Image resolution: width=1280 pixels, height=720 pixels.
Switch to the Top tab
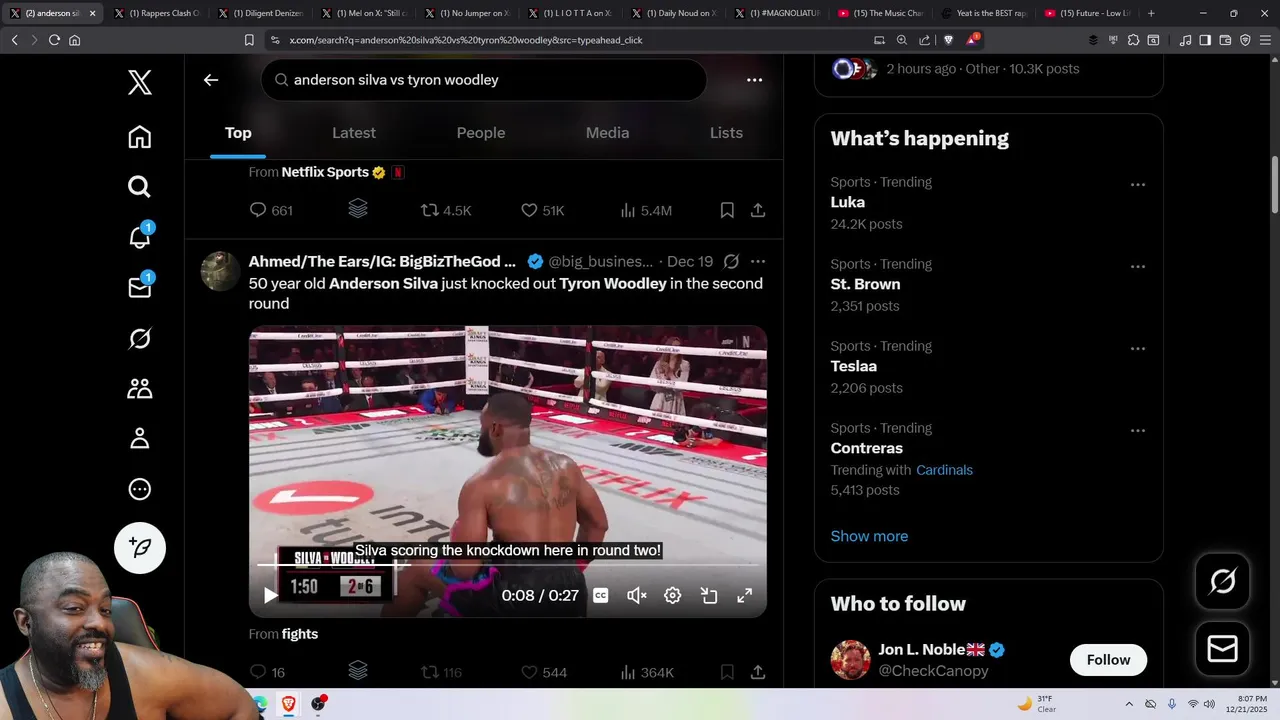coord(238,133)
